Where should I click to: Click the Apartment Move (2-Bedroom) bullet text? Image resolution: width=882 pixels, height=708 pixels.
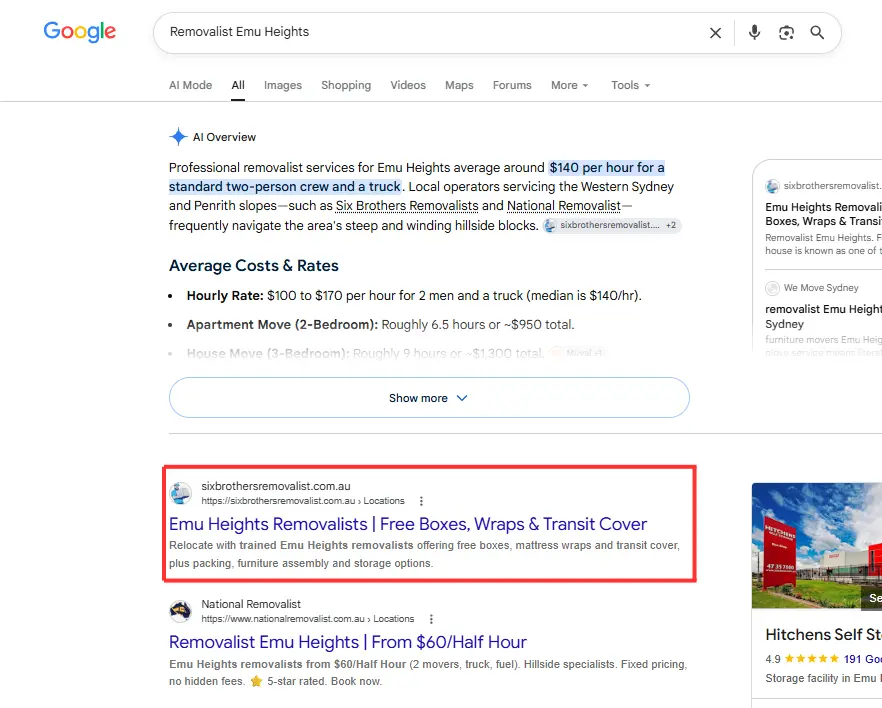[x=380, y=324]
